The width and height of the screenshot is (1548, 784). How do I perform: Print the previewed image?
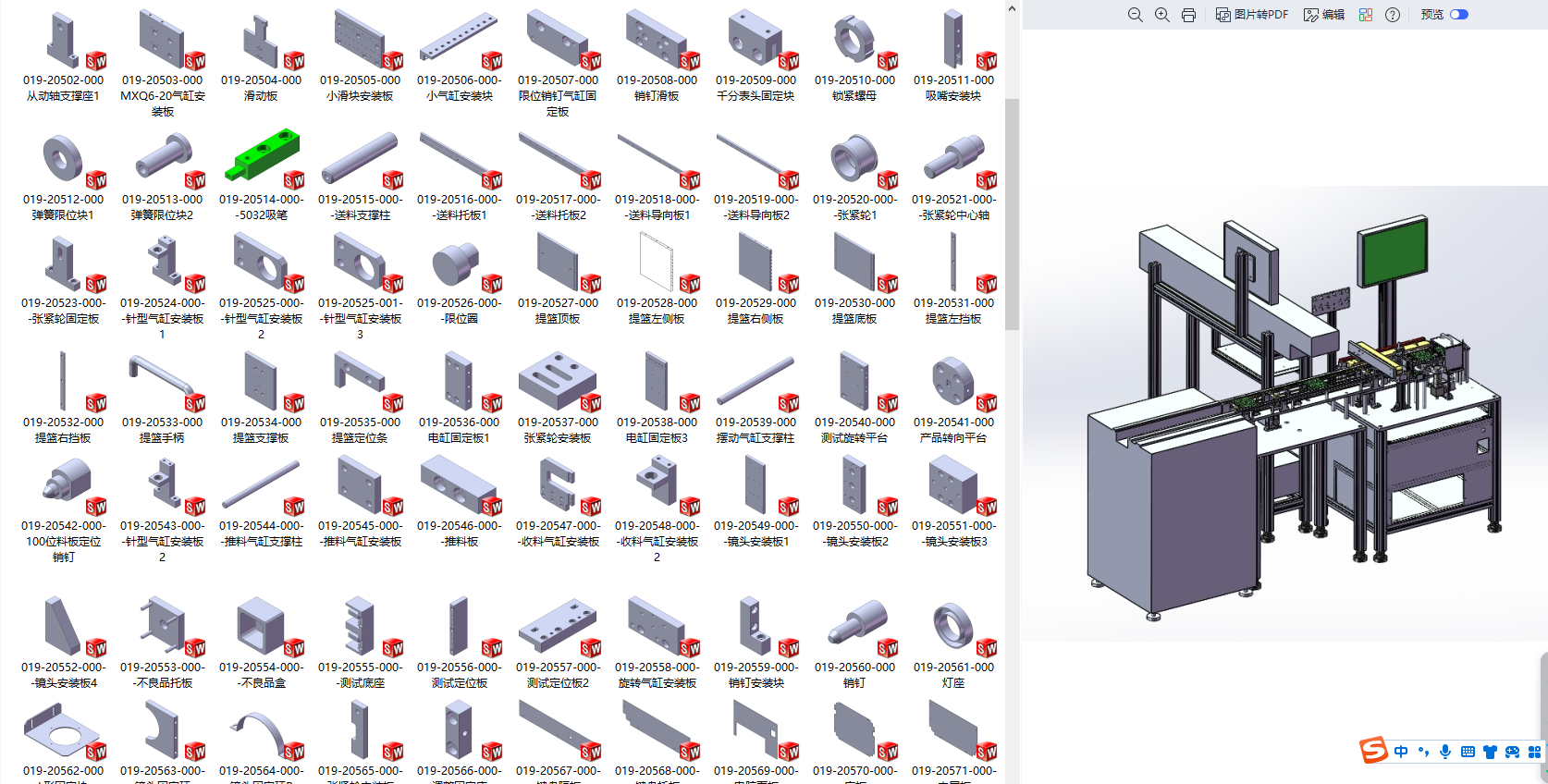click(x=1188, y=15)
